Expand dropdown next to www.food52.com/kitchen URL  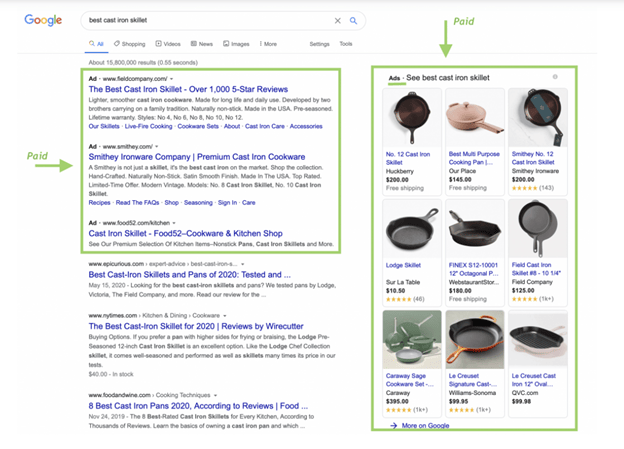point(174,223)
